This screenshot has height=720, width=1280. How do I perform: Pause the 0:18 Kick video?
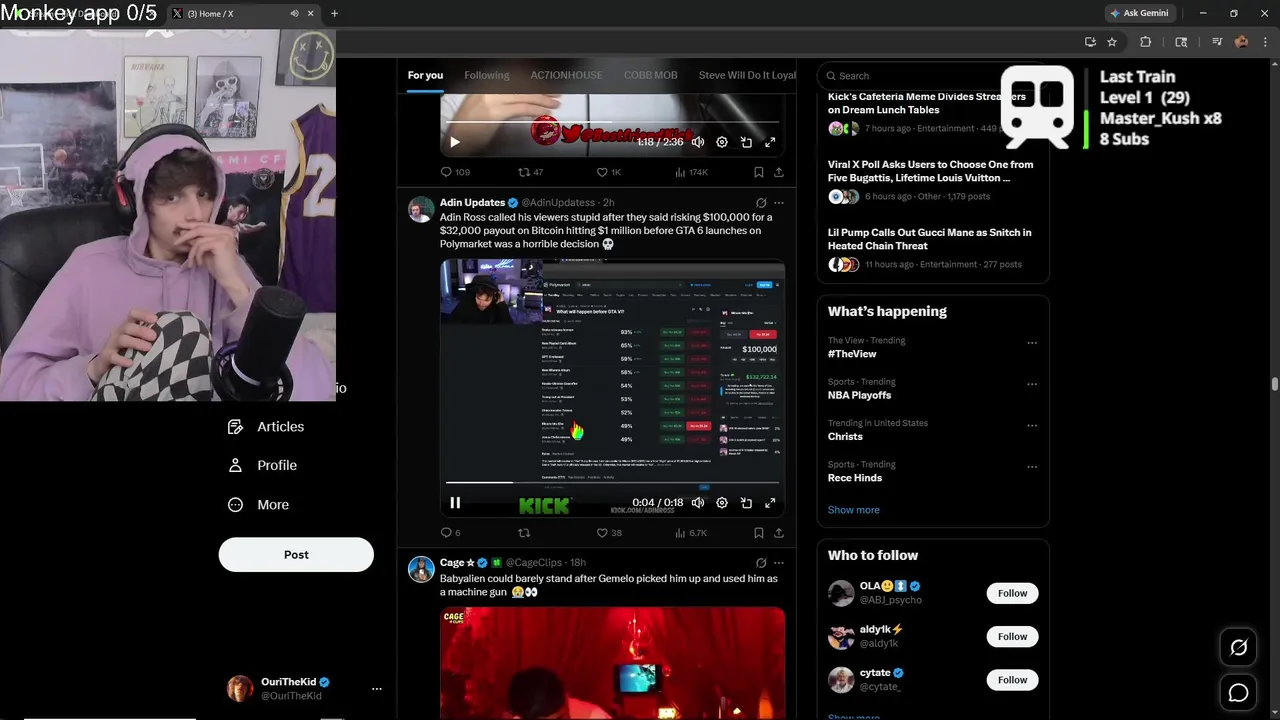pos(455,503)
